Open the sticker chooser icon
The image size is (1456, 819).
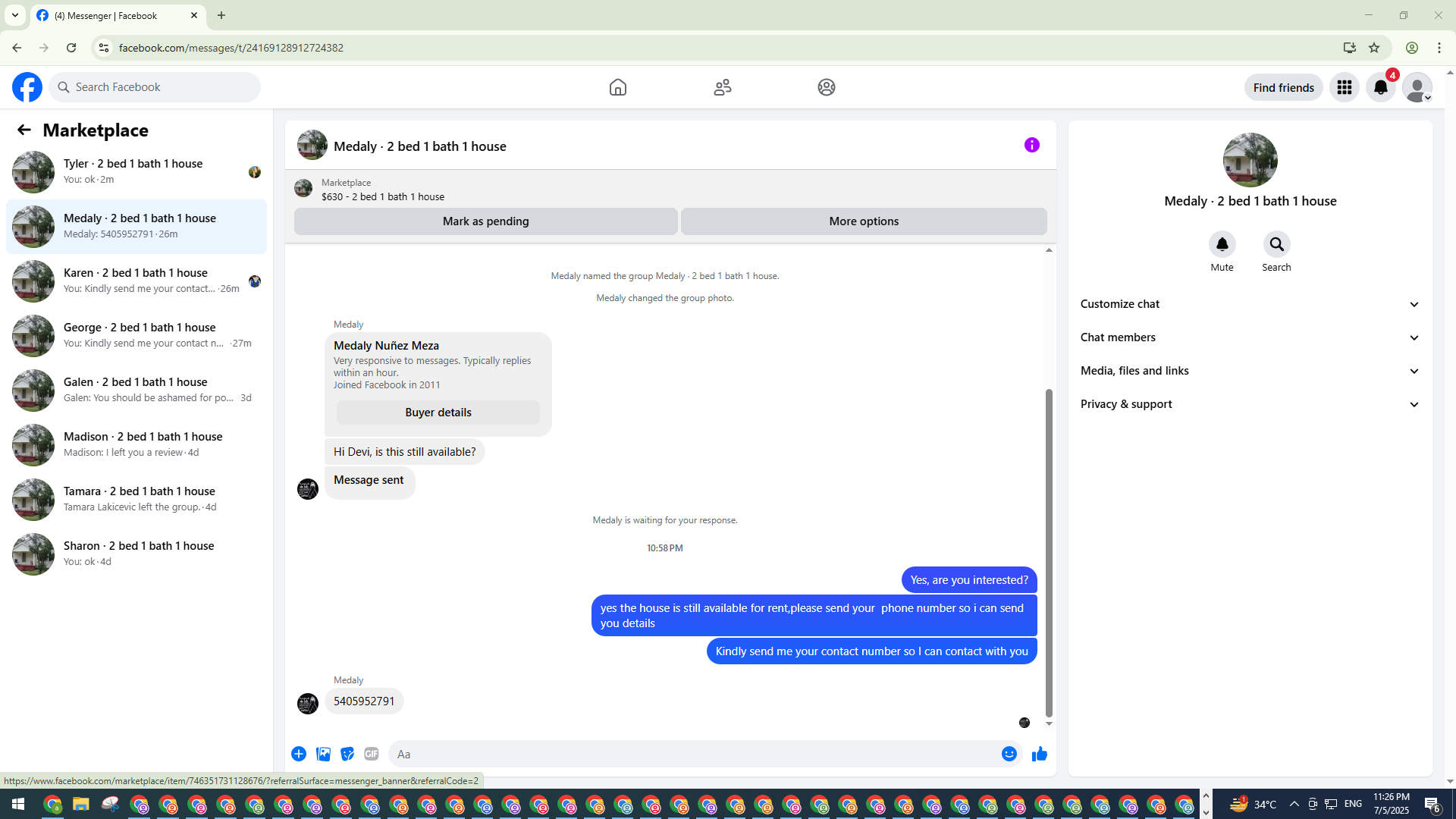347,754
